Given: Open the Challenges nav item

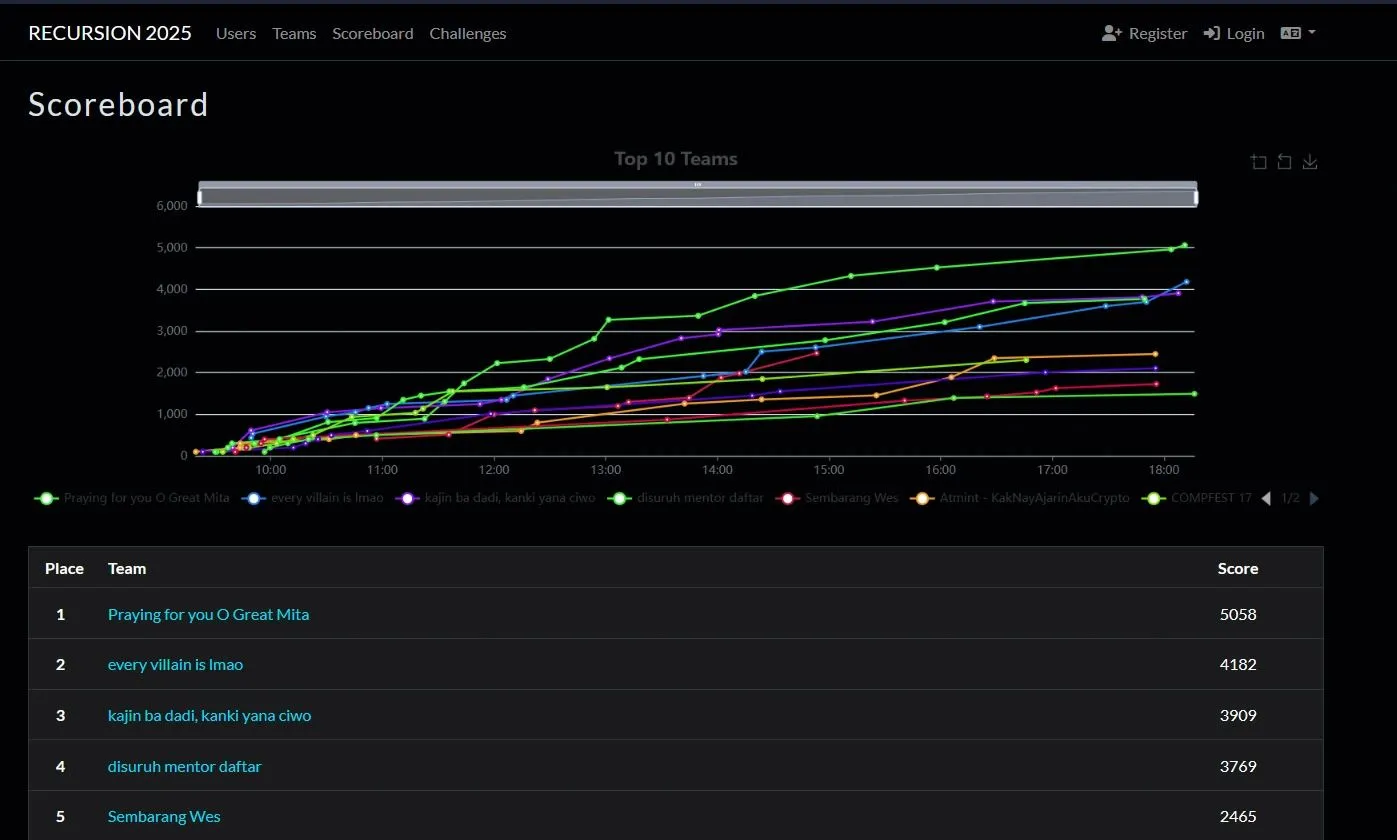Looking at the screenshot, I should 467,33.
